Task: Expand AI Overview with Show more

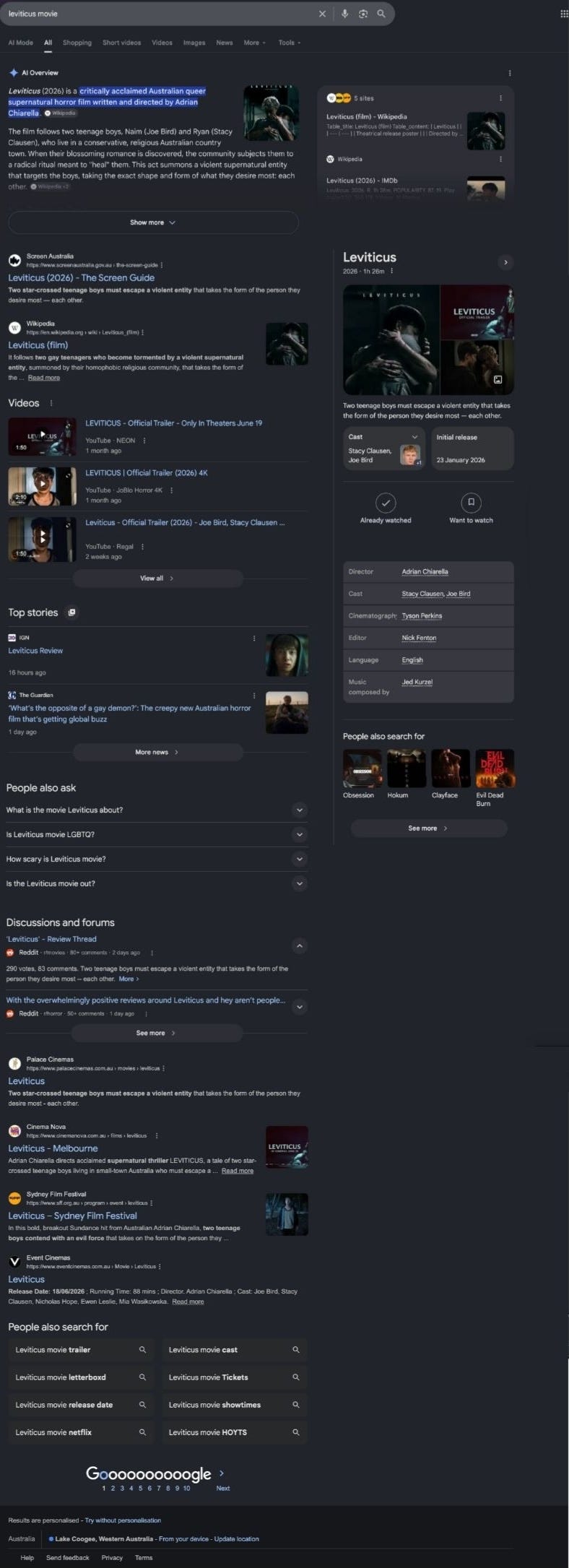Action: tap(153, 222)
